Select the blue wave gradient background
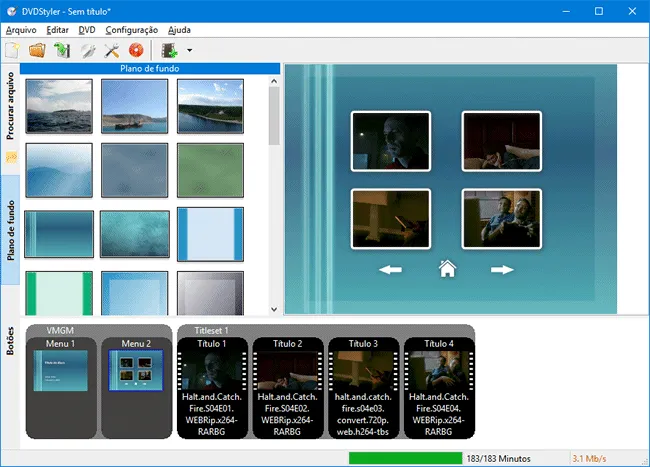This screenshot has height=467, width=650. point(59,170)
